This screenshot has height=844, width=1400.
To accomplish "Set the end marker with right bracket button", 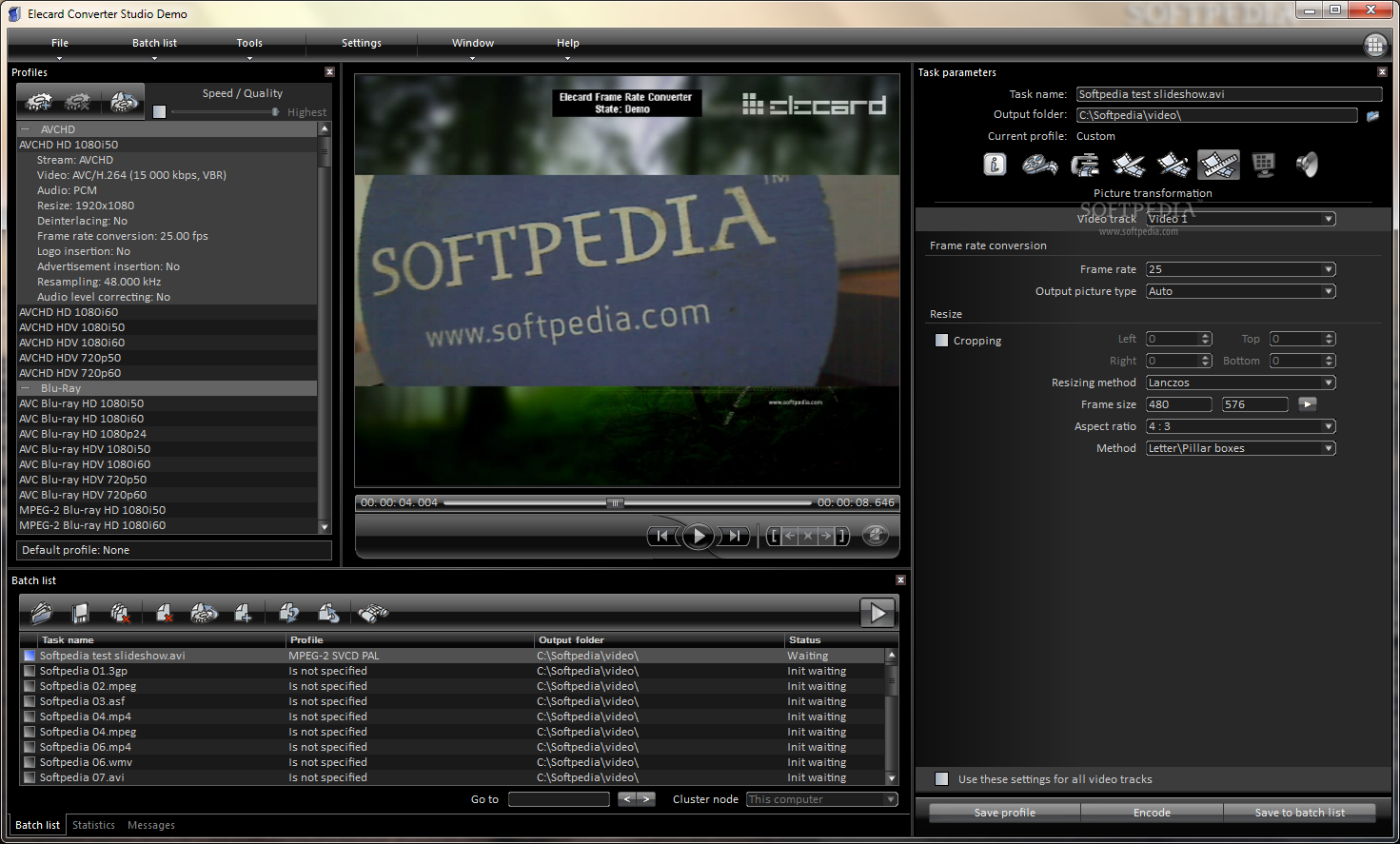I will (x=841, y=536).
